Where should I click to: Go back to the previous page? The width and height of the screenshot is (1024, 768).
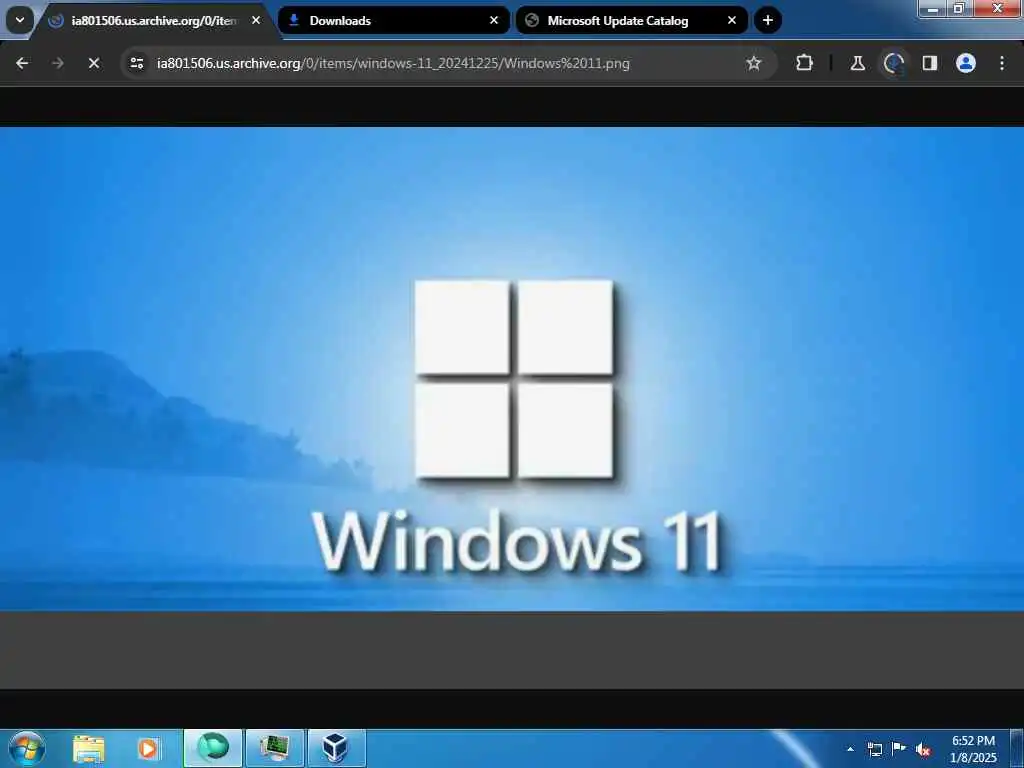[x=22, y=63]
